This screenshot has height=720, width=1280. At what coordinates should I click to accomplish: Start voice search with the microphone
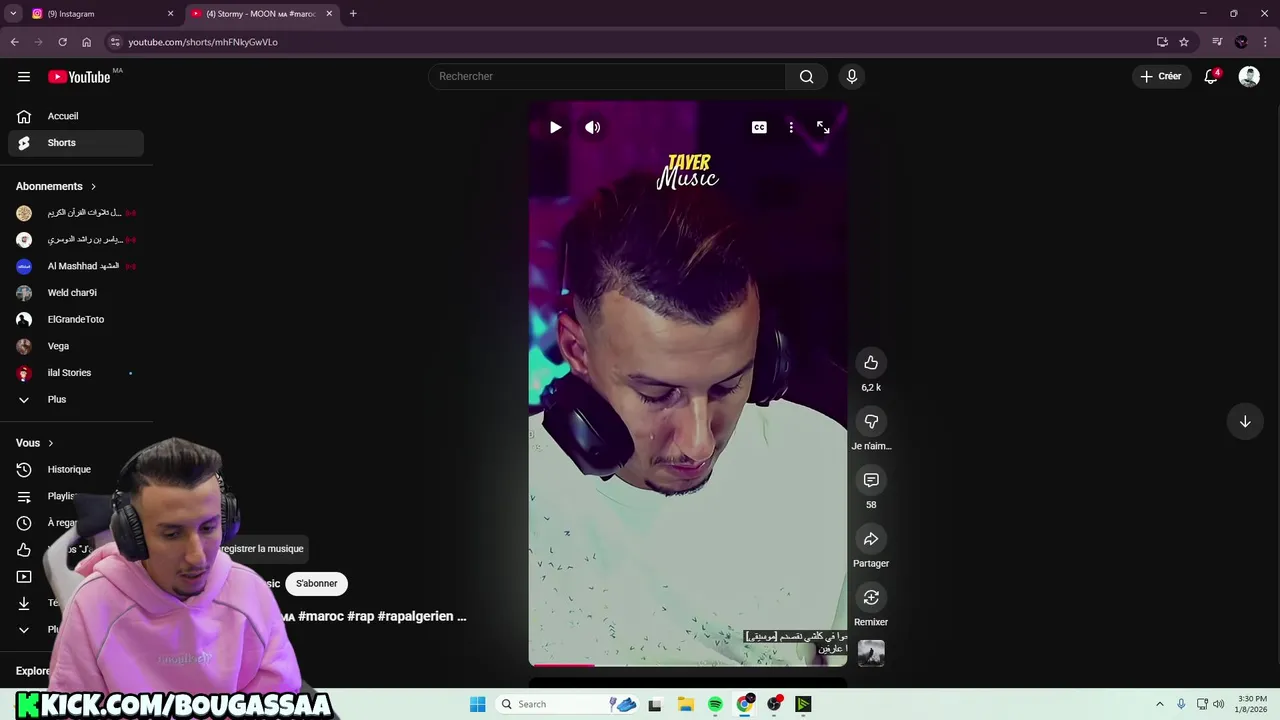(x=852, y=77)
